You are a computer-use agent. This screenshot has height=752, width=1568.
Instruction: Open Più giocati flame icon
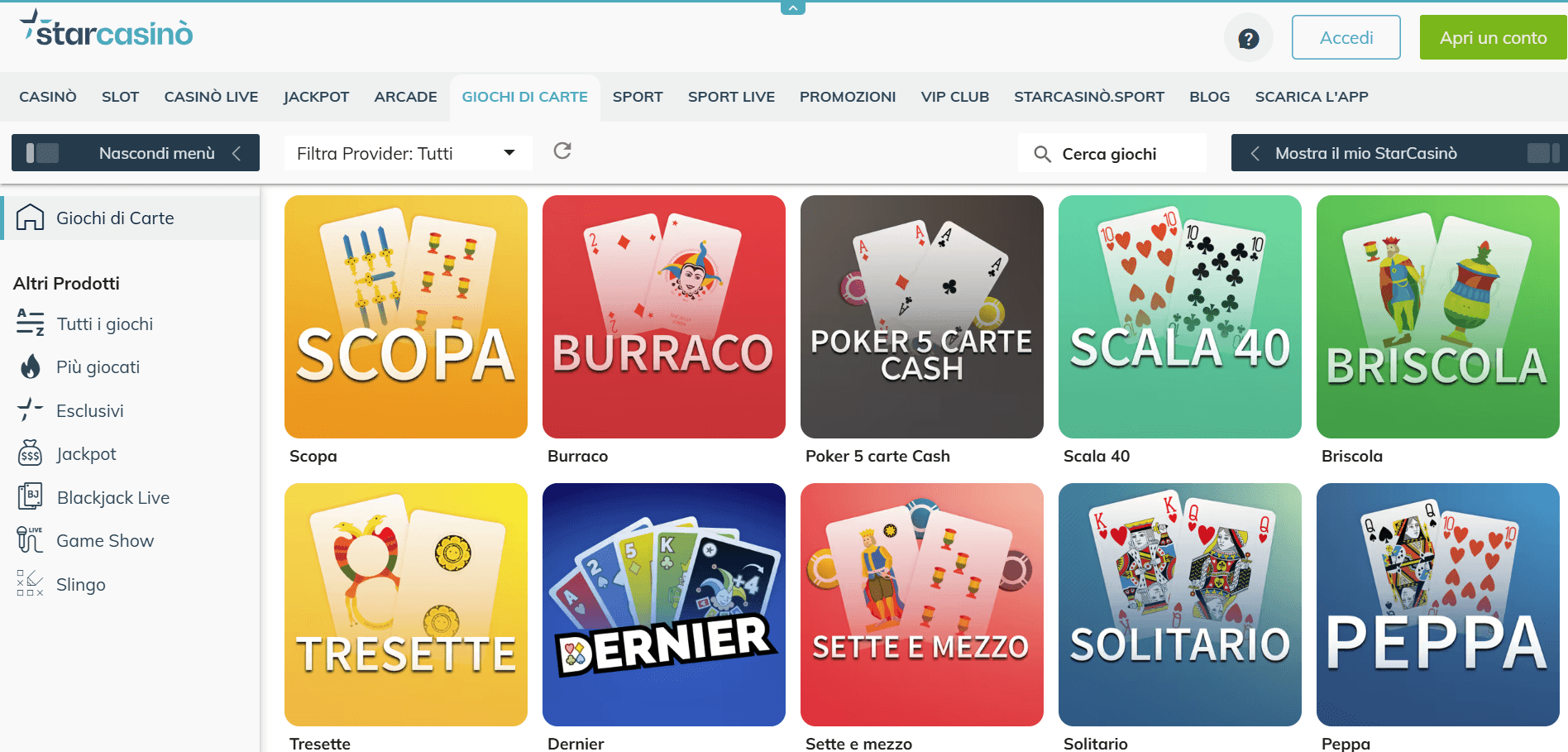click(x=31, y=366)
